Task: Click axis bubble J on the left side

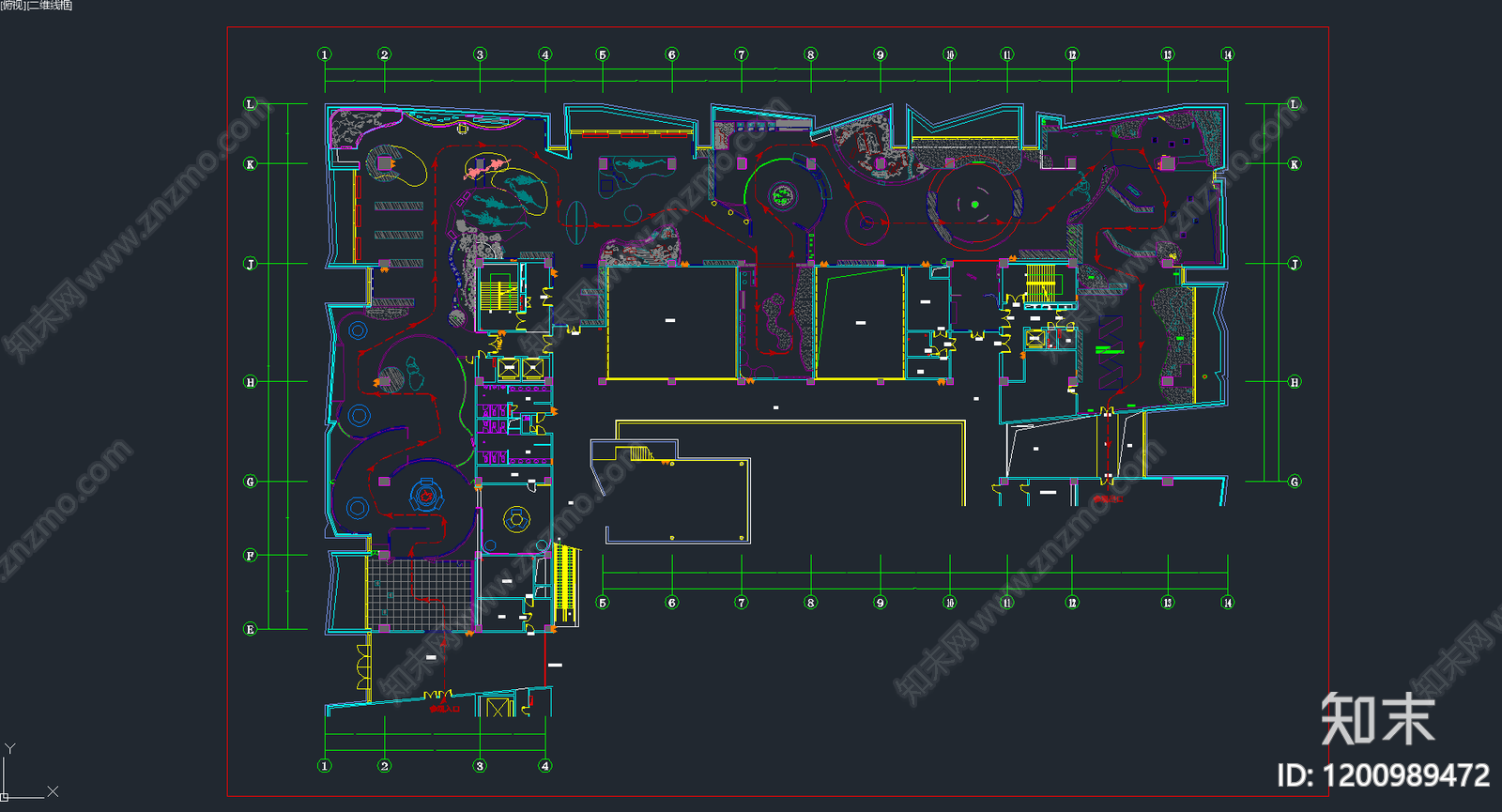Action: pyautogui.click(x=251, y=264)
